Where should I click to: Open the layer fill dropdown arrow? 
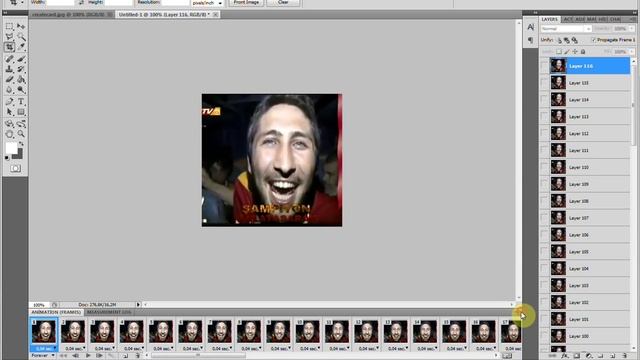point(631,52)
